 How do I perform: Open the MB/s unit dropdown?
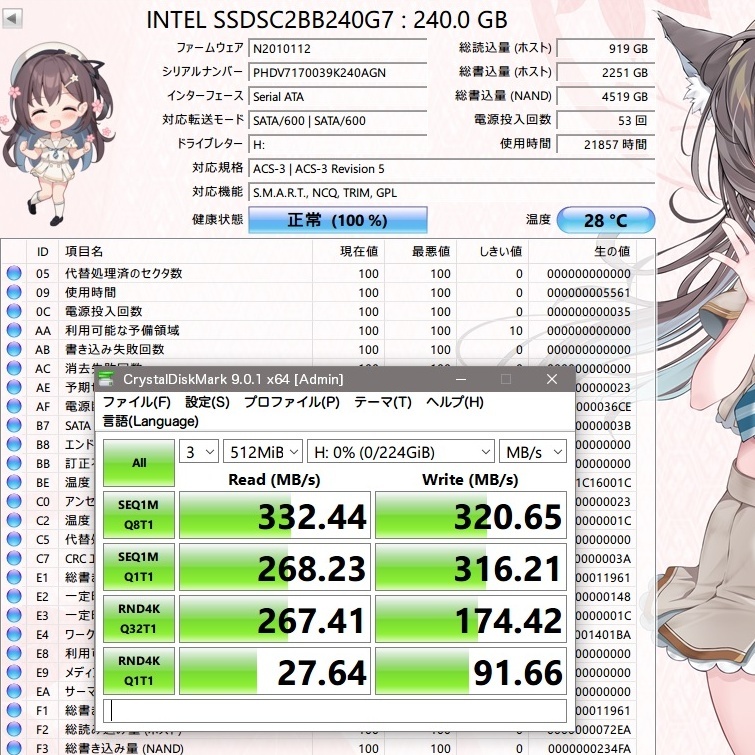[x=533, y=452]
